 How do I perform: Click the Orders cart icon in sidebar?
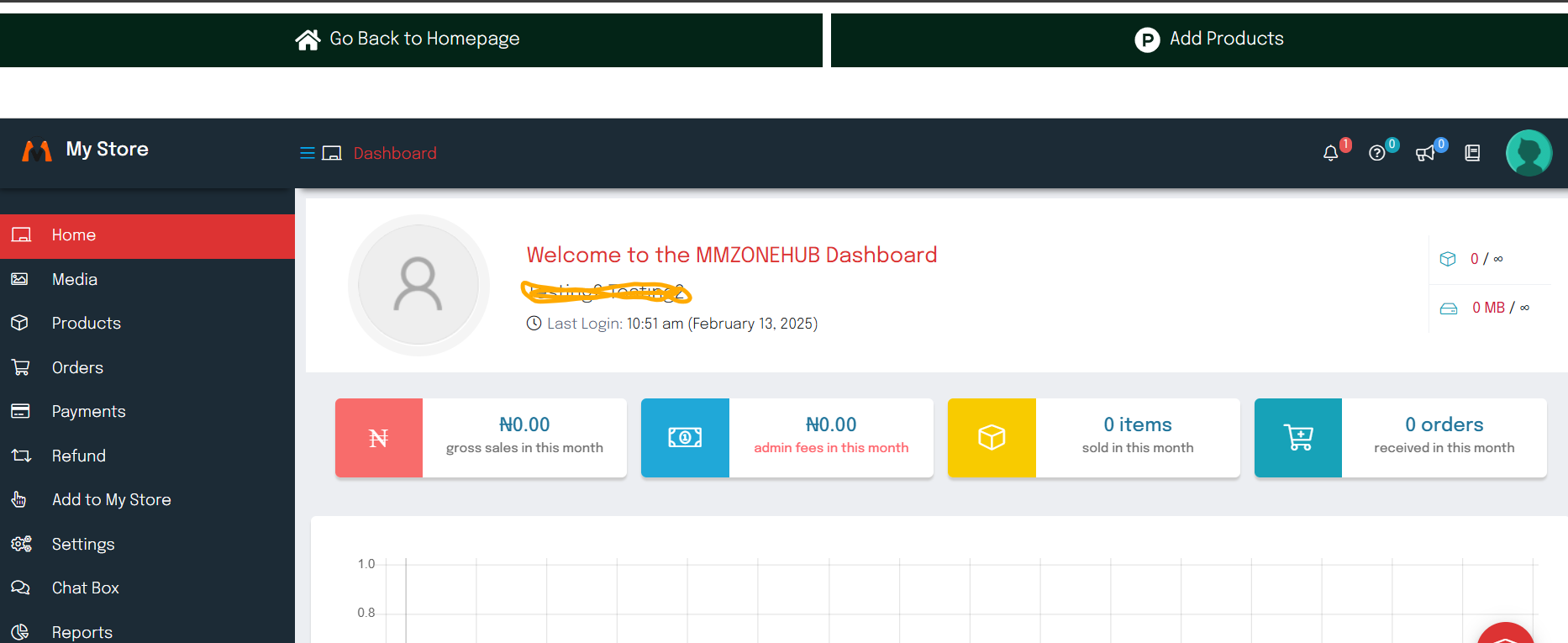[20, 367]
